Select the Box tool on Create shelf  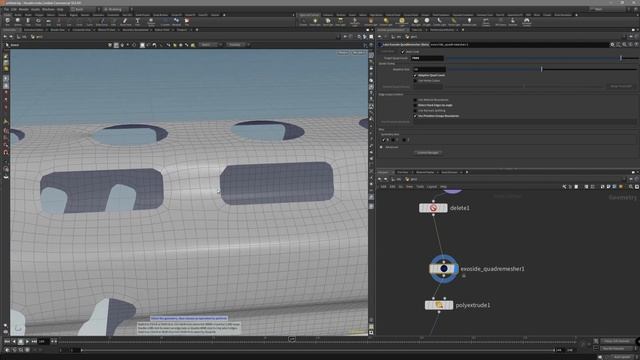(7, 21)
